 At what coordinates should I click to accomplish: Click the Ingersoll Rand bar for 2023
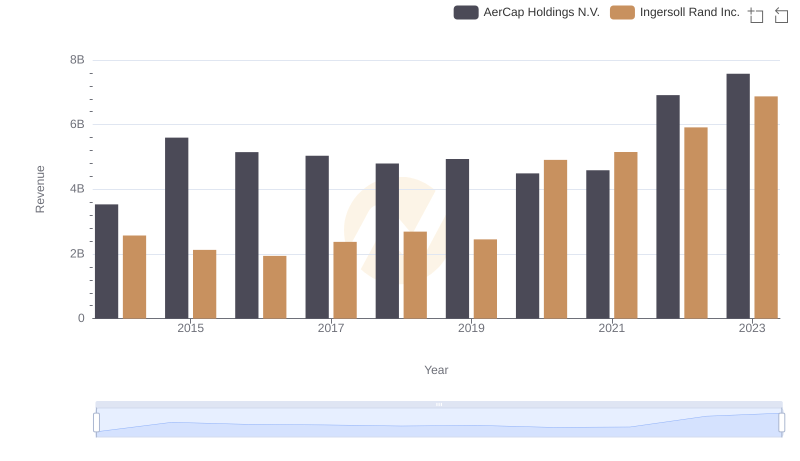[766, 208]
